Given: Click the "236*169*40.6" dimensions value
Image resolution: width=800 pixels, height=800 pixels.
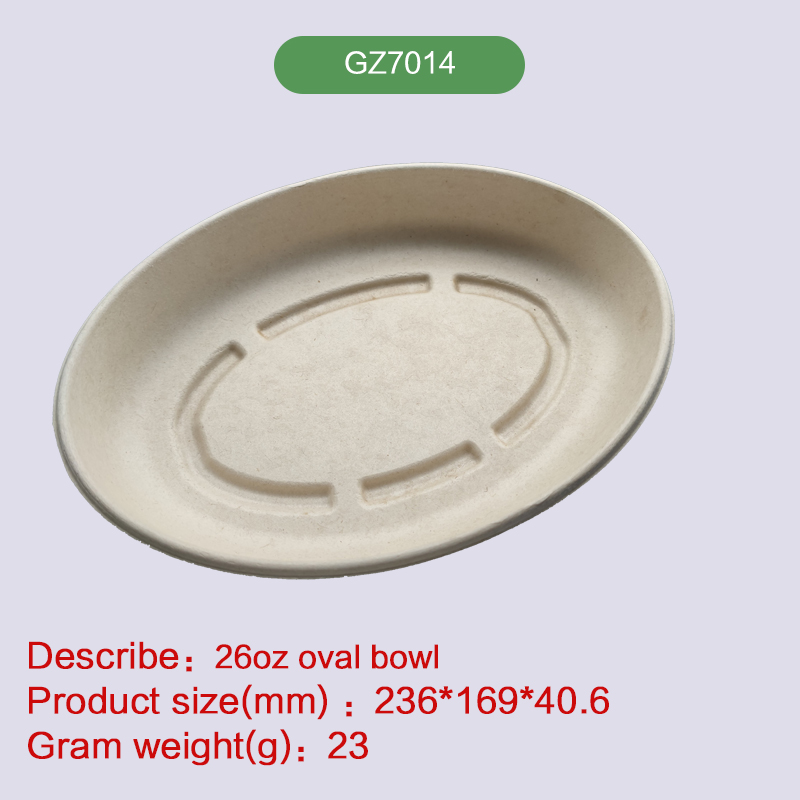Looking at the screenshot, I should click(x=492, y=701).
